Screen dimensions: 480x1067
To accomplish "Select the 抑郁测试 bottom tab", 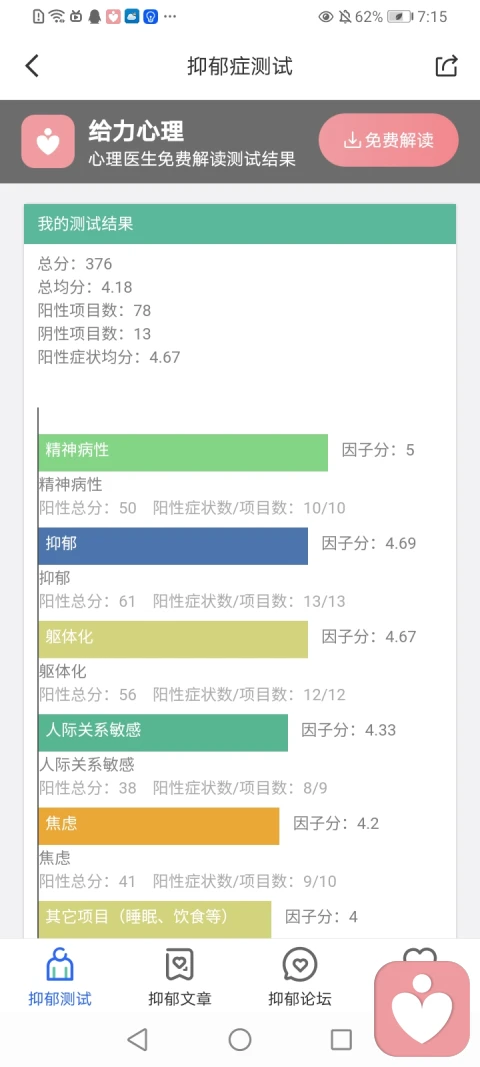I will (60, 976).
